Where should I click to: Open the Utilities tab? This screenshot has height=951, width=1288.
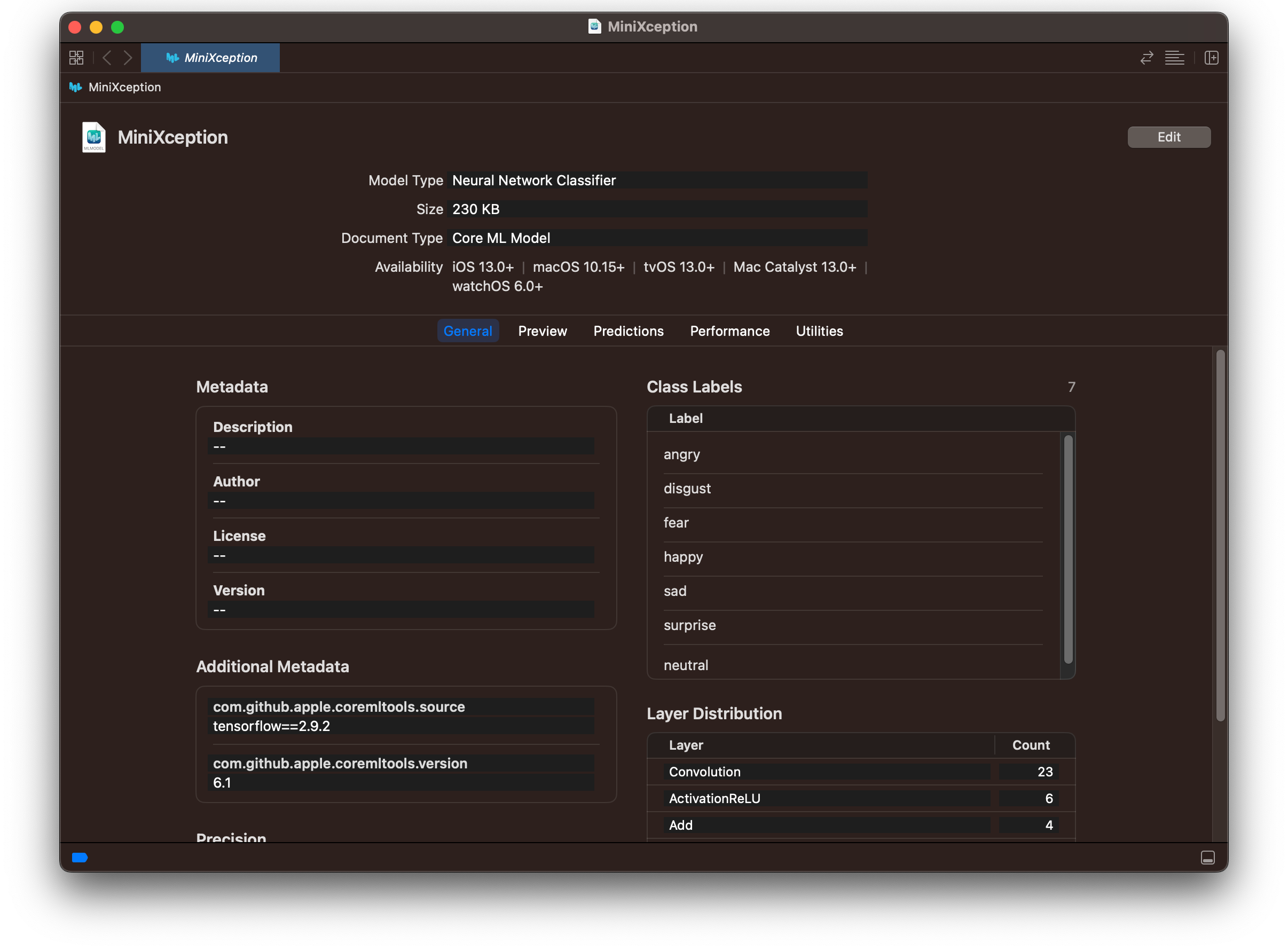coord(819,331)
